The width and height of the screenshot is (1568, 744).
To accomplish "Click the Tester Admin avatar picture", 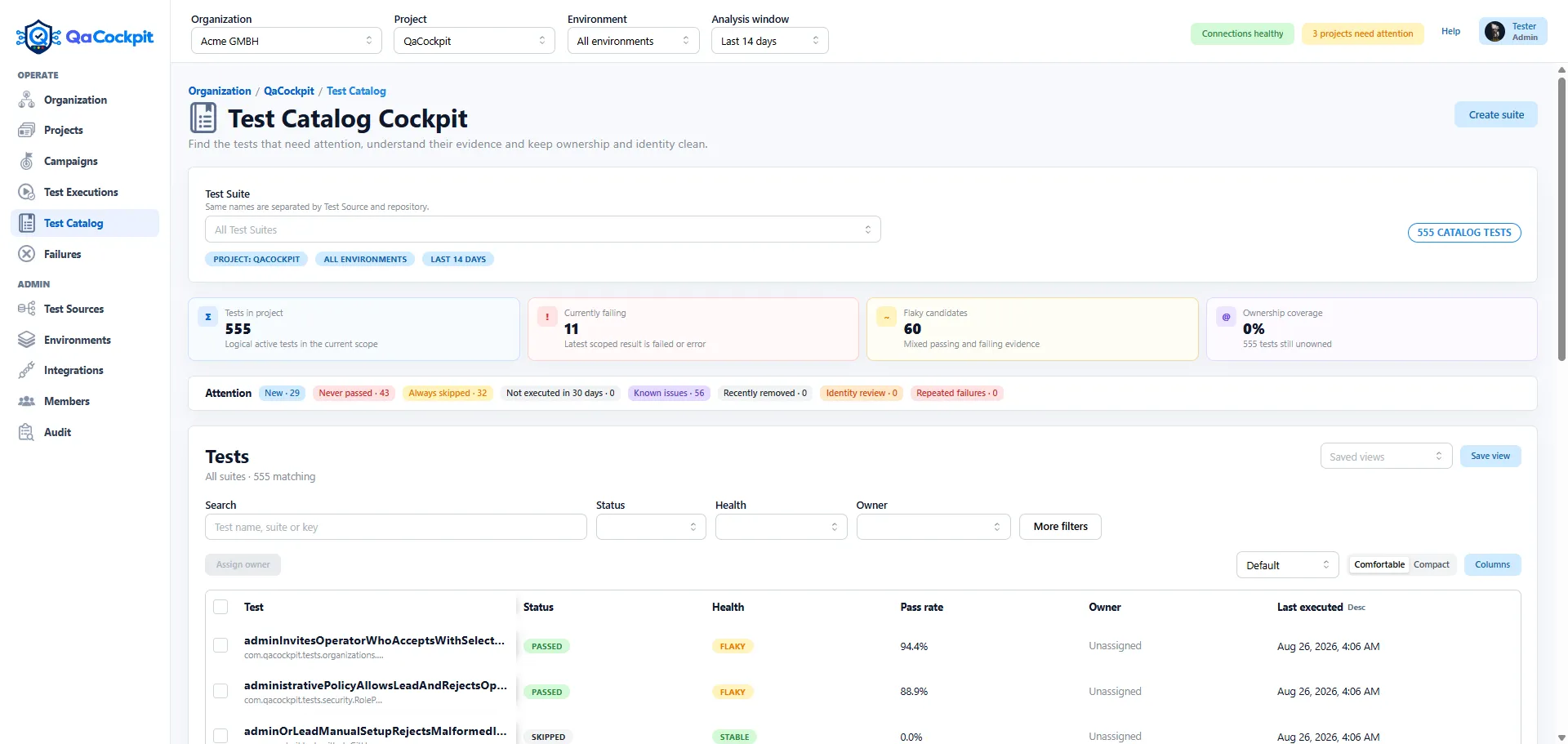I will point(1494,32).
